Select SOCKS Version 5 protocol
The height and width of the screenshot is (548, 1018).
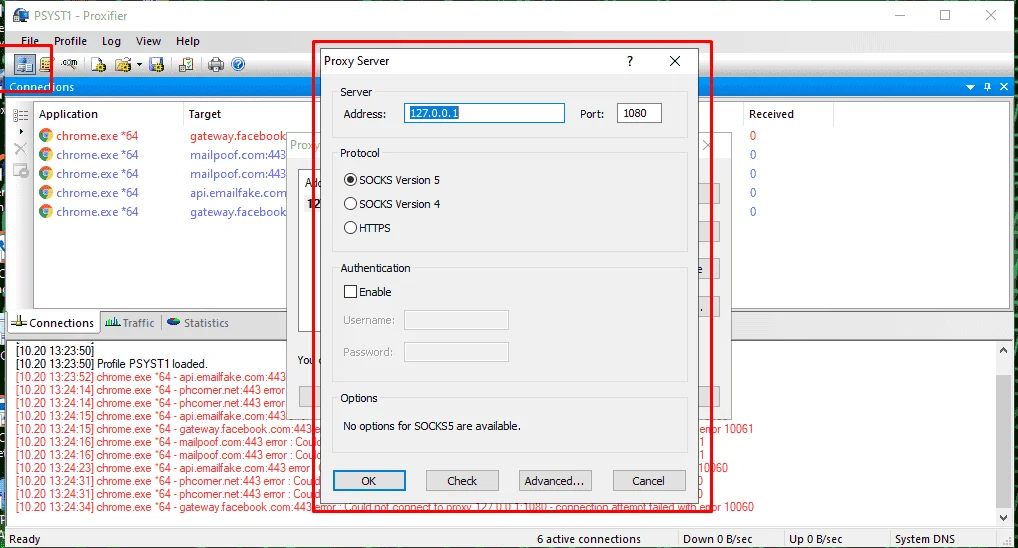click(392, 180)
